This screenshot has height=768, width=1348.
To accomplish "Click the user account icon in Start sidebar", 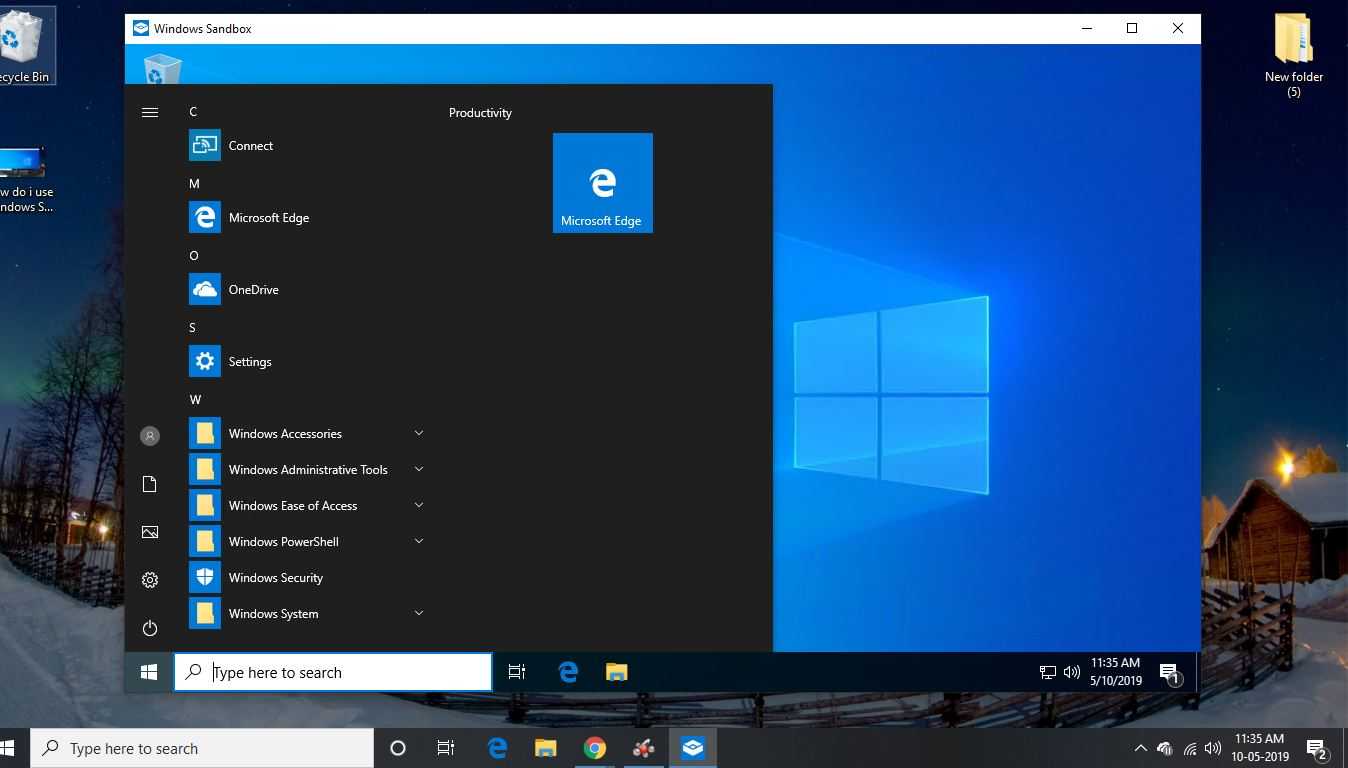I will pyautogui.click(x=150, y=436).
